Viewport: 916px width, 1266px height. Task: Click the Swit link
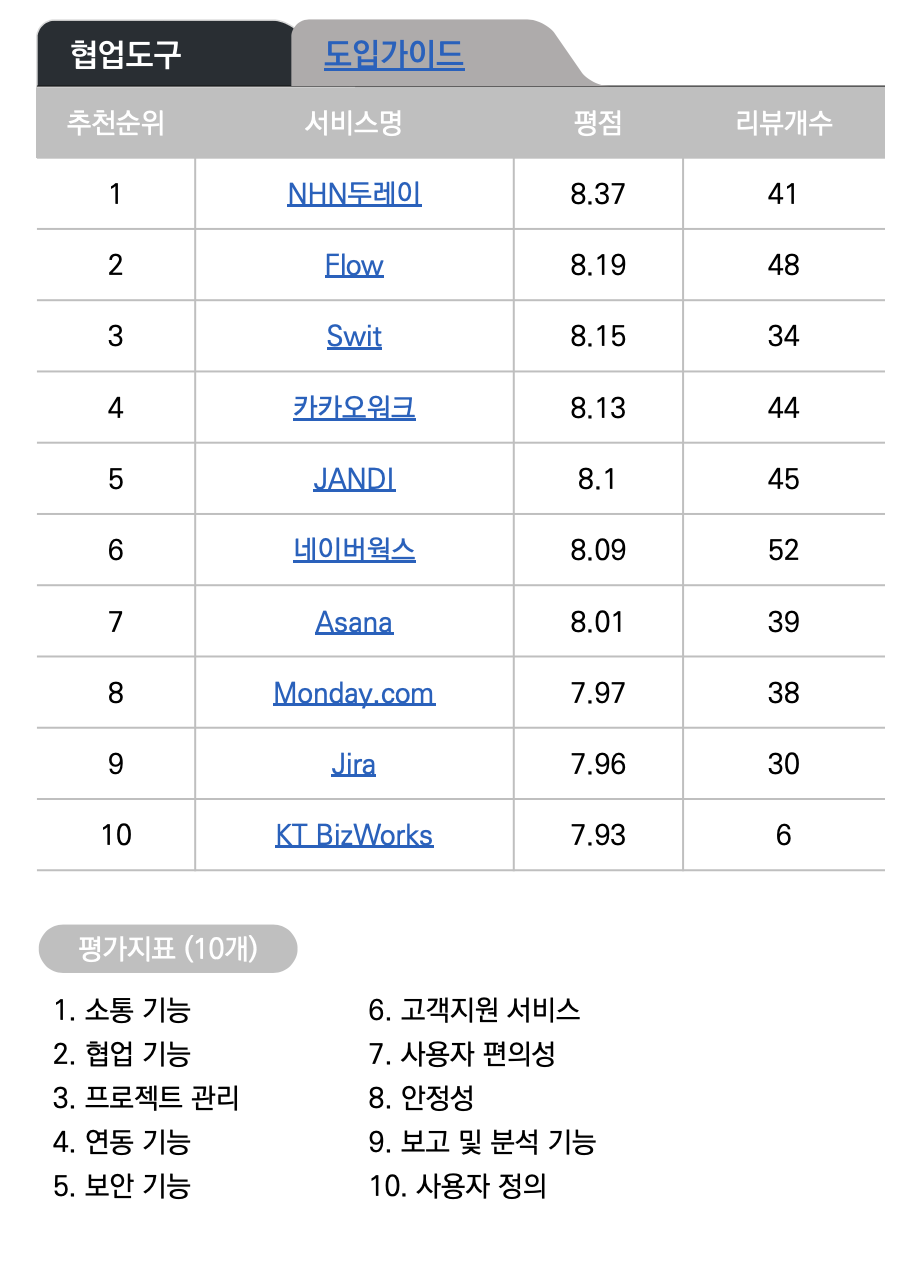(354, 336)
